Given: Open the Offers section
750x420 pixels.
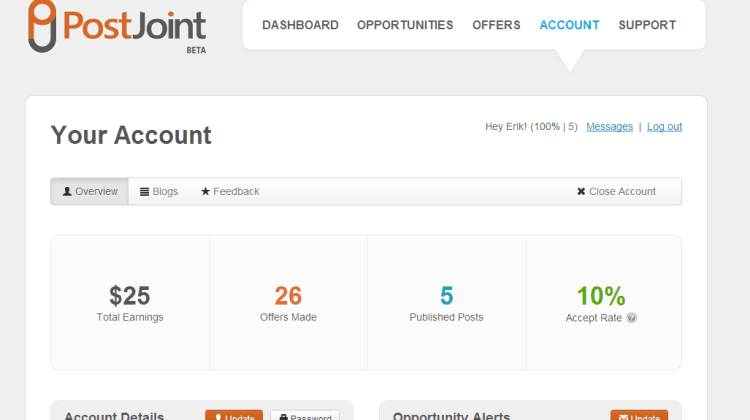Looking at the screenshot, I should point(496,25).
